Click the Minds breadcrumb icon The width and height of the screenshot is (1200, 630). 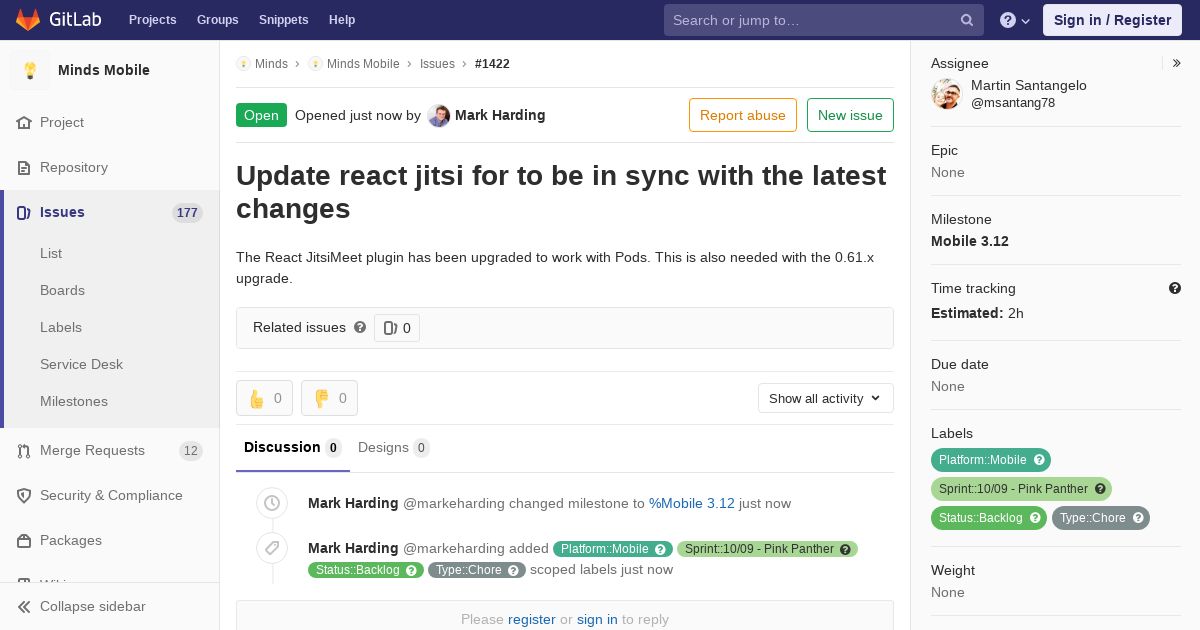pyautogui.click(x=243, y=63)
